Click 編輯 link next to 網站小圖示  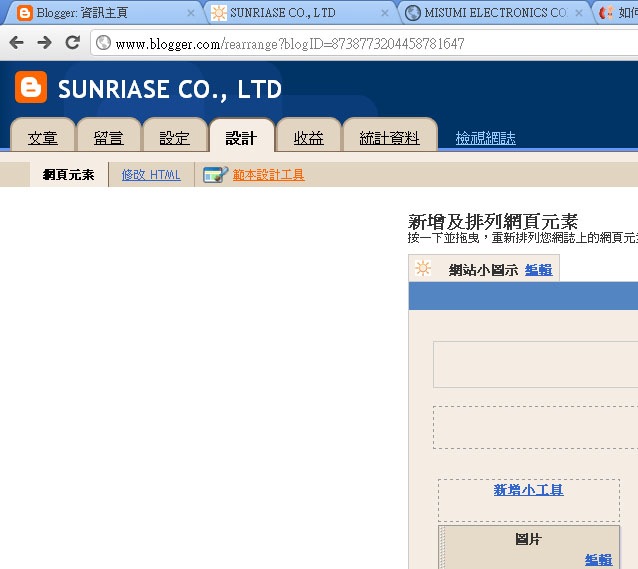tap(539, 269)
